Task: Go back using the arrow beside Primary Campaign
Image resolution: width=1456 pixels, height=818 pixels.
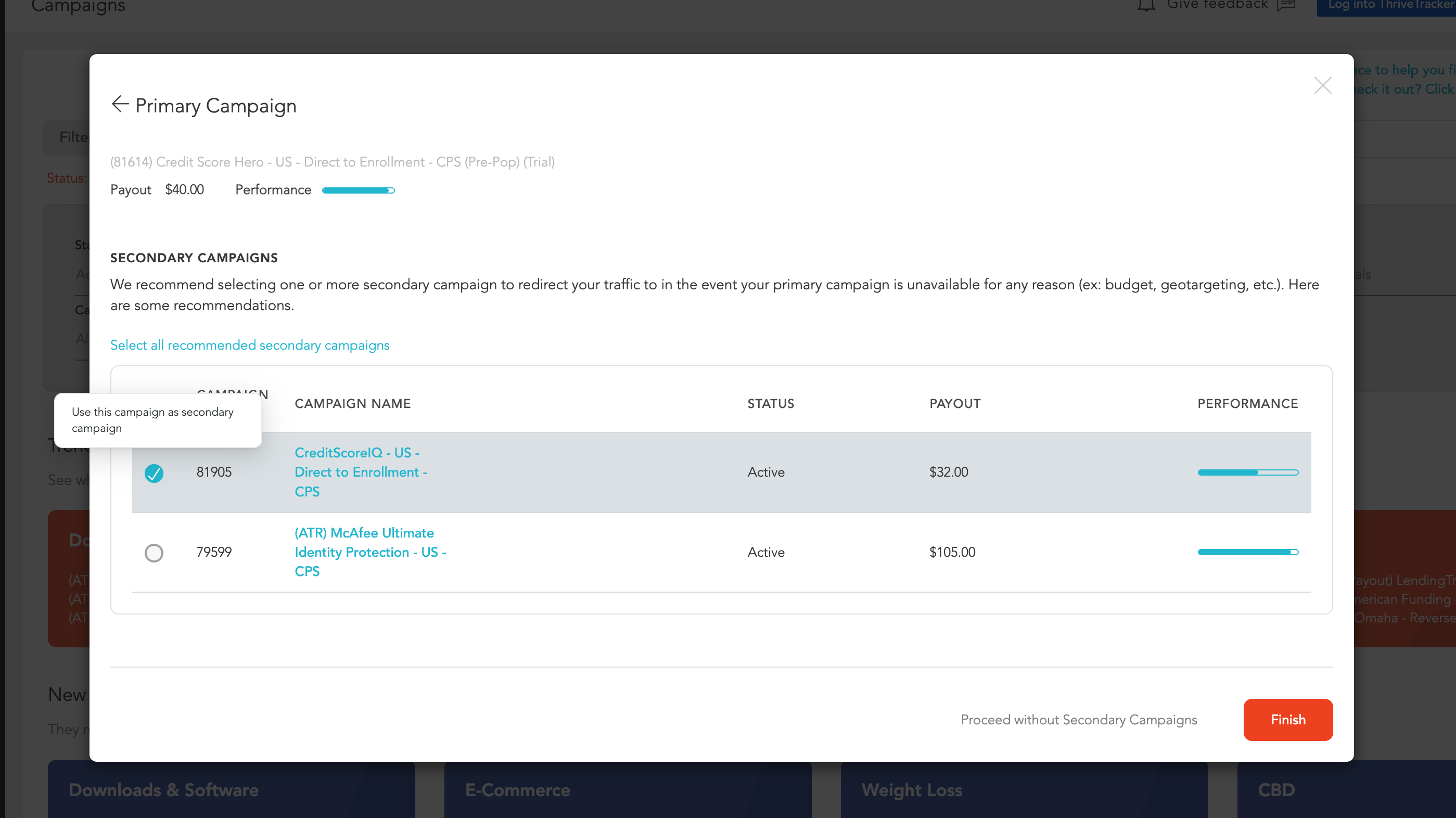Action: (120, 105)
